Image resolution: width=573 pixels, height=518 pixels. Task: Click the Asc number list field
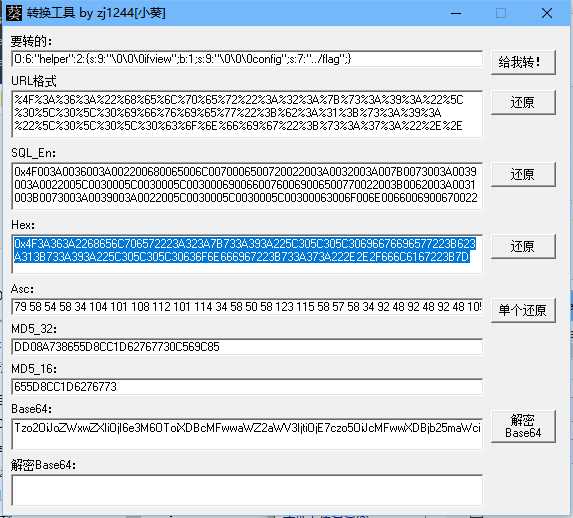247,307
